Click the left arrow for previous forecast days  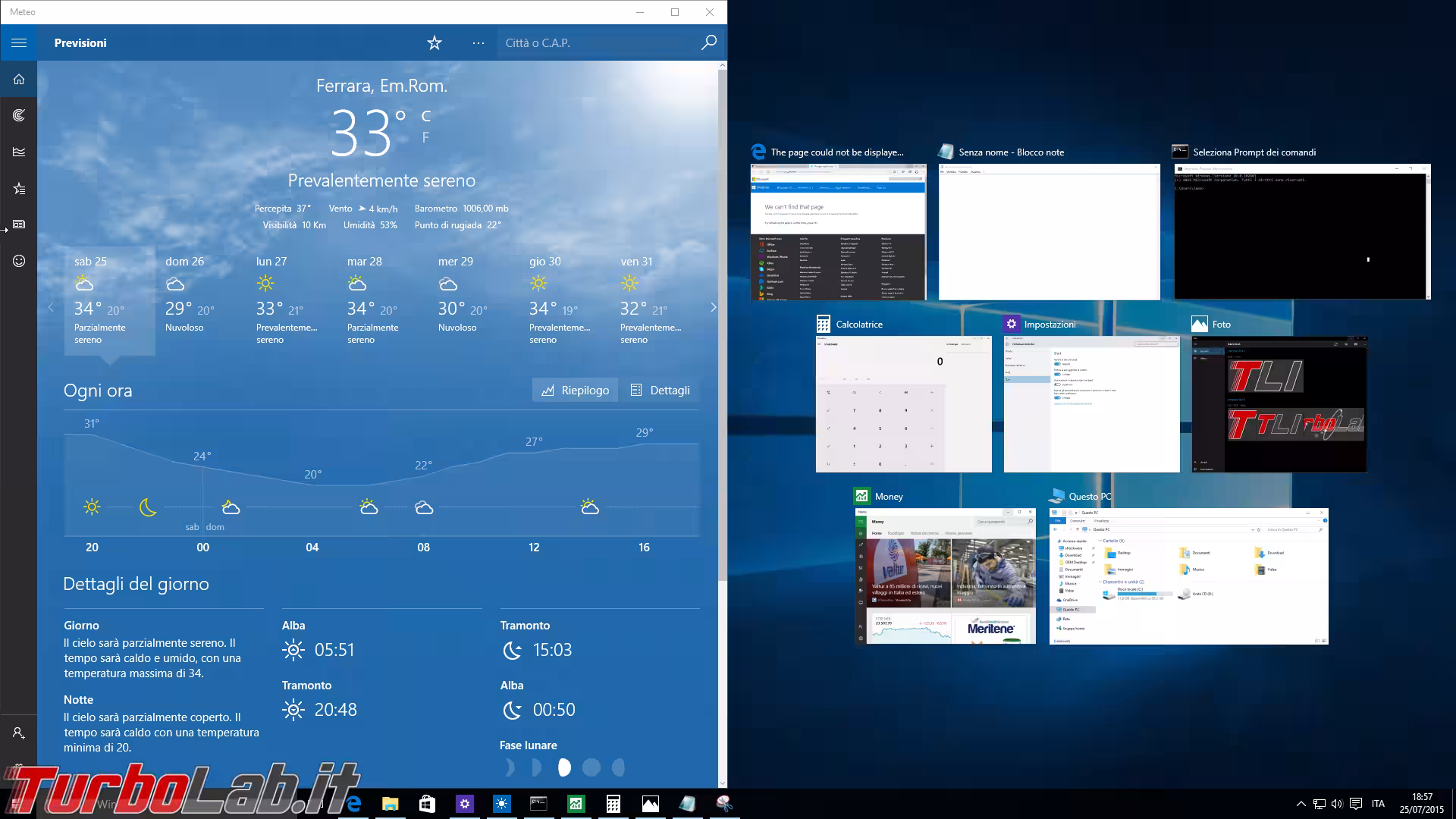51,307
